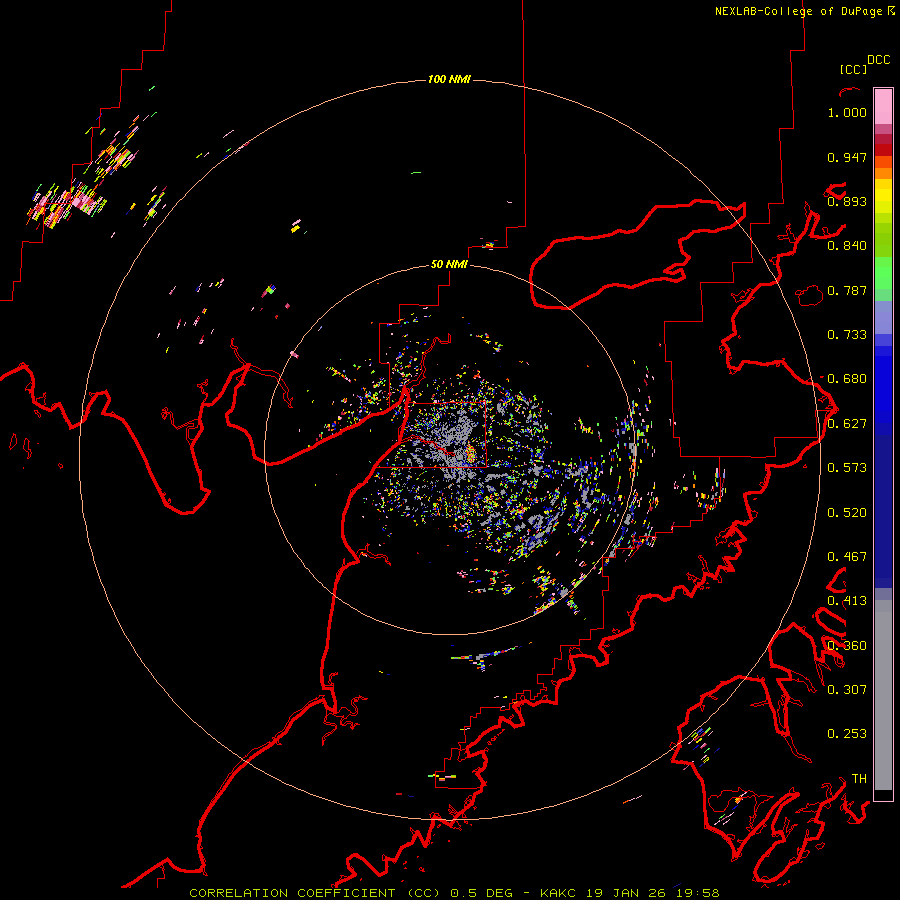Click the 0.5 DEG elevation text
Viewport: 900px width, 900px height.
[483, 893]
